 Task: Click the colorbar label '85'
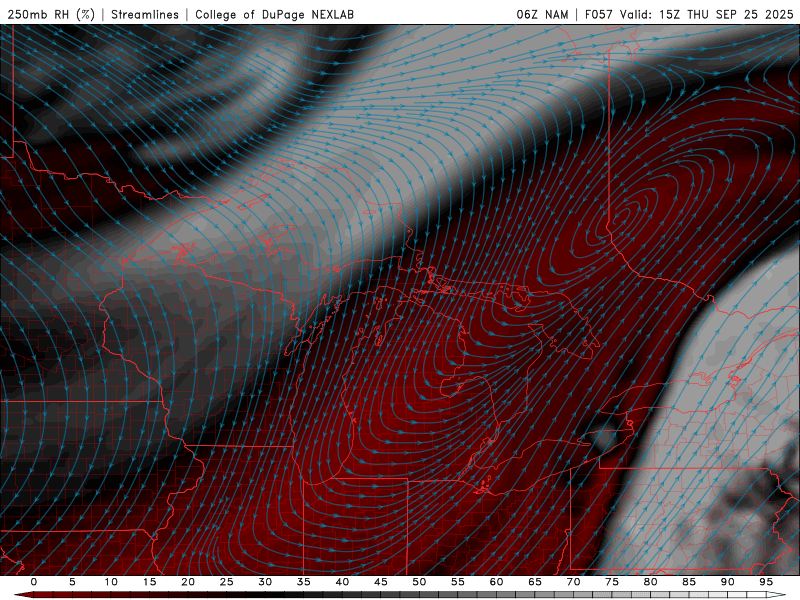pos(689,582)
